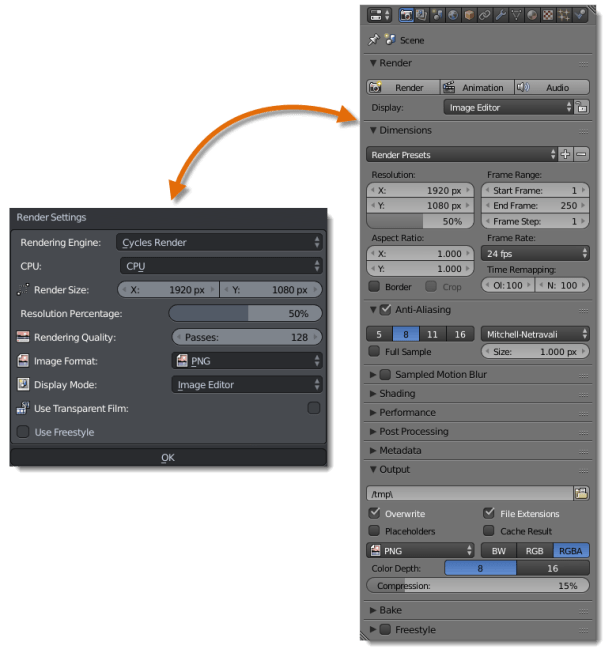This screenshot has height=657, width=616.
Task: Select RGB color mode
Action: pos(535,550)
